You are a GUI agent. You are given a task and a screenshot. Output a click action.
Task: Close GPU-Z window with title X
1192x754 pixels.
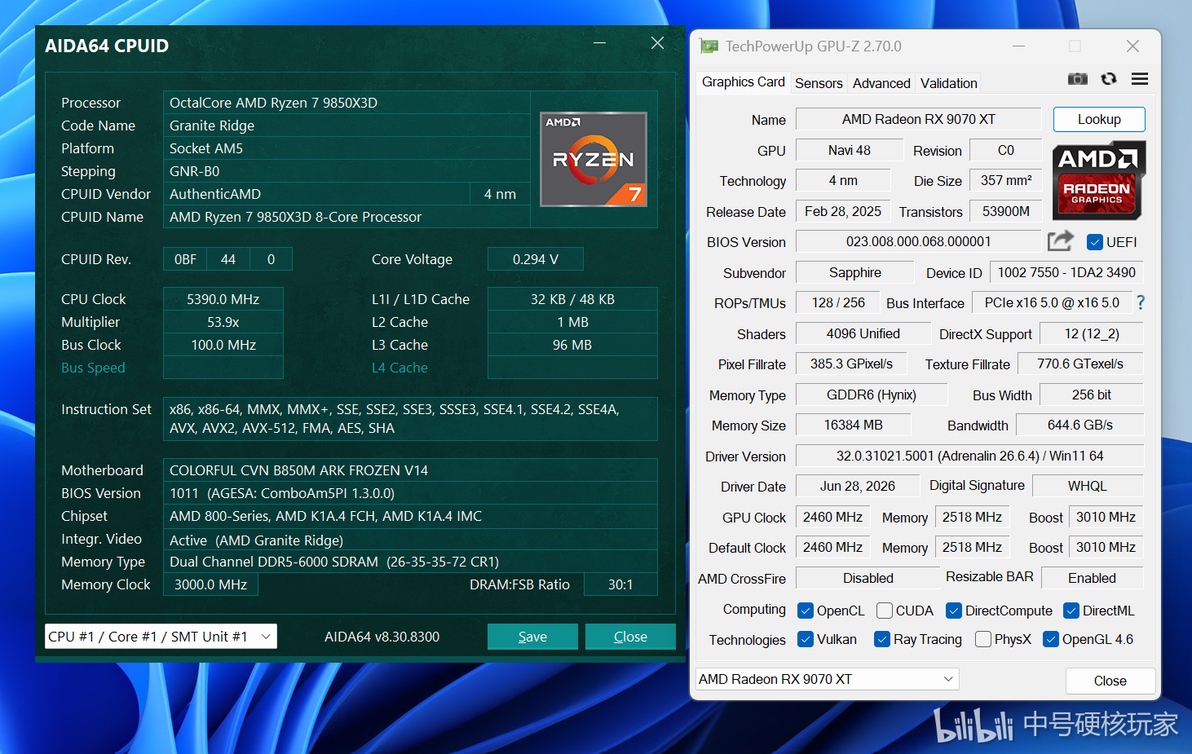click(1133, 46)
